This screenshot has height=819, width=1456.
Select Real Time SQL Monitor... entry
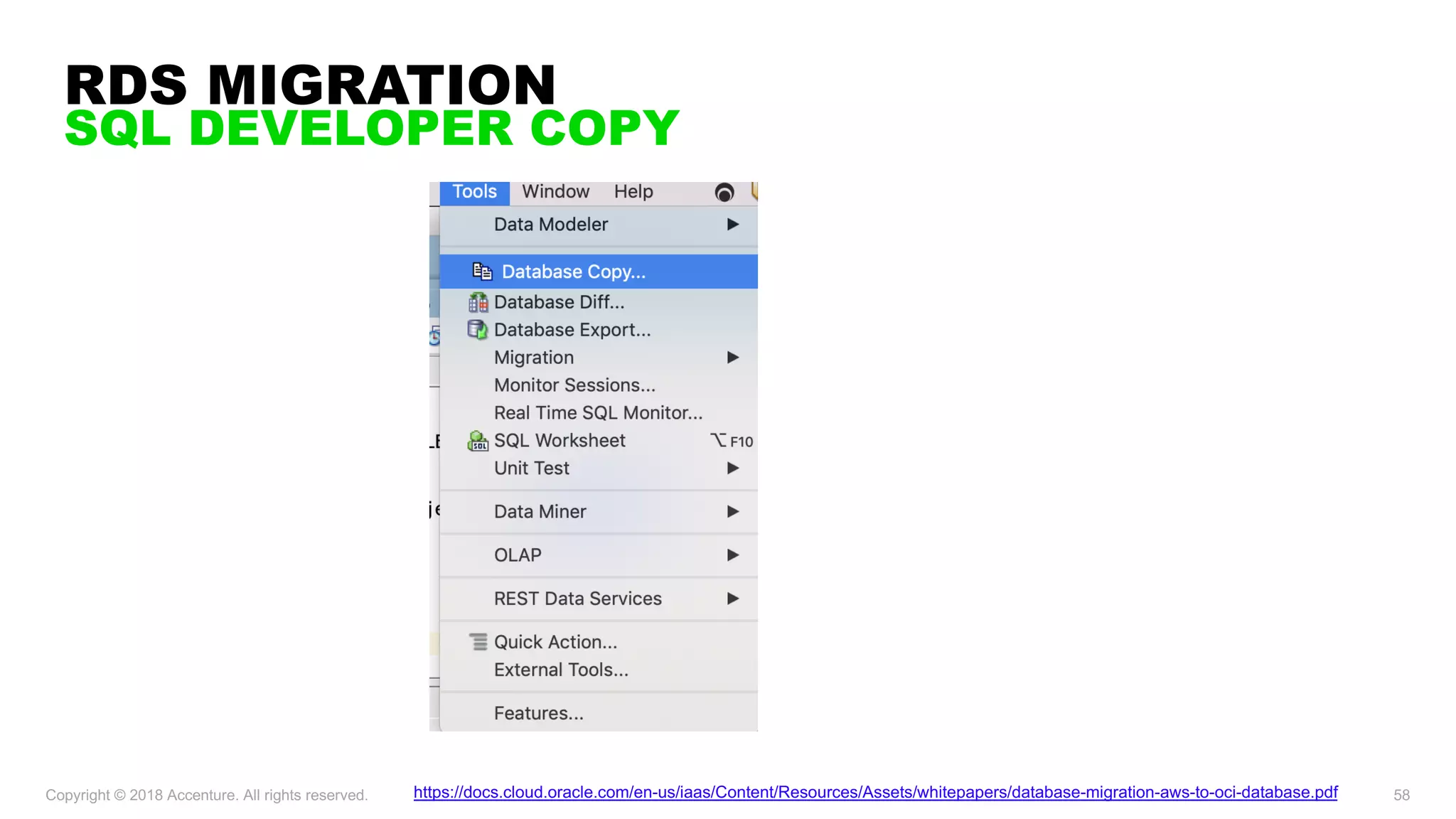(599, 413)
